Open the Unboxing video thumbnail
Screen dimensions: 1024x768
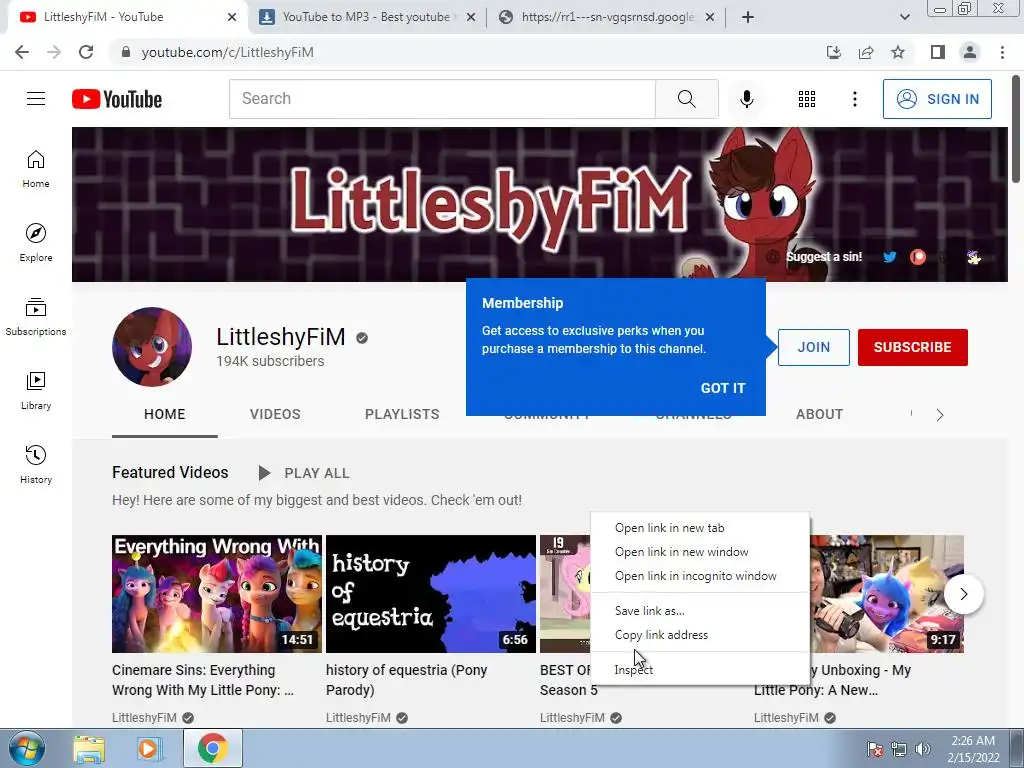(x=887, y=594)
